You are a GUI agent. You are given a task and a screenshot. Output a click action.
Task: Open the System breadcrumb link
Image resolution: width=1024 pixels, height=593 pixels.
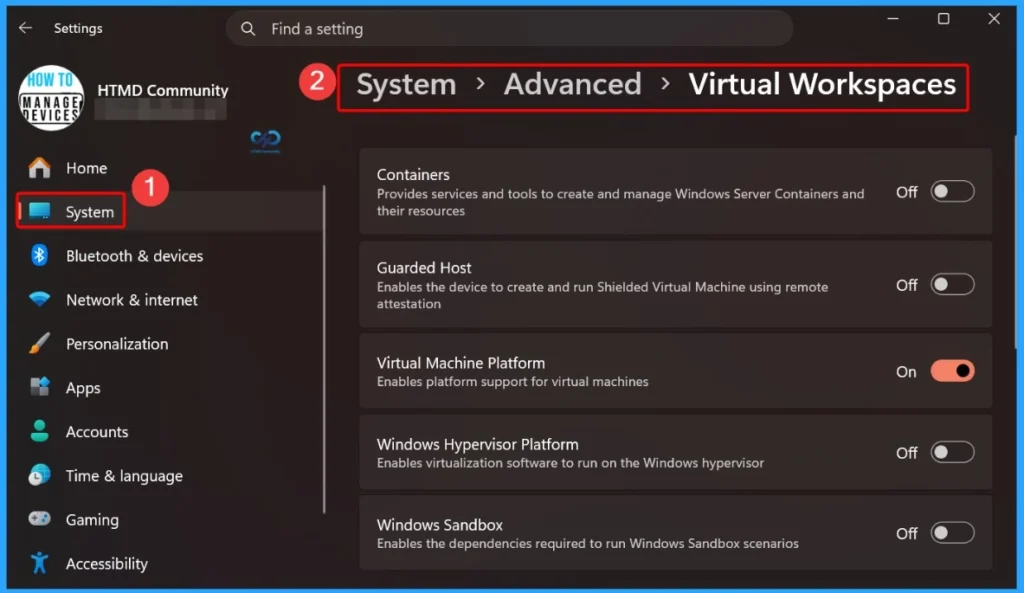pos(405,85)
